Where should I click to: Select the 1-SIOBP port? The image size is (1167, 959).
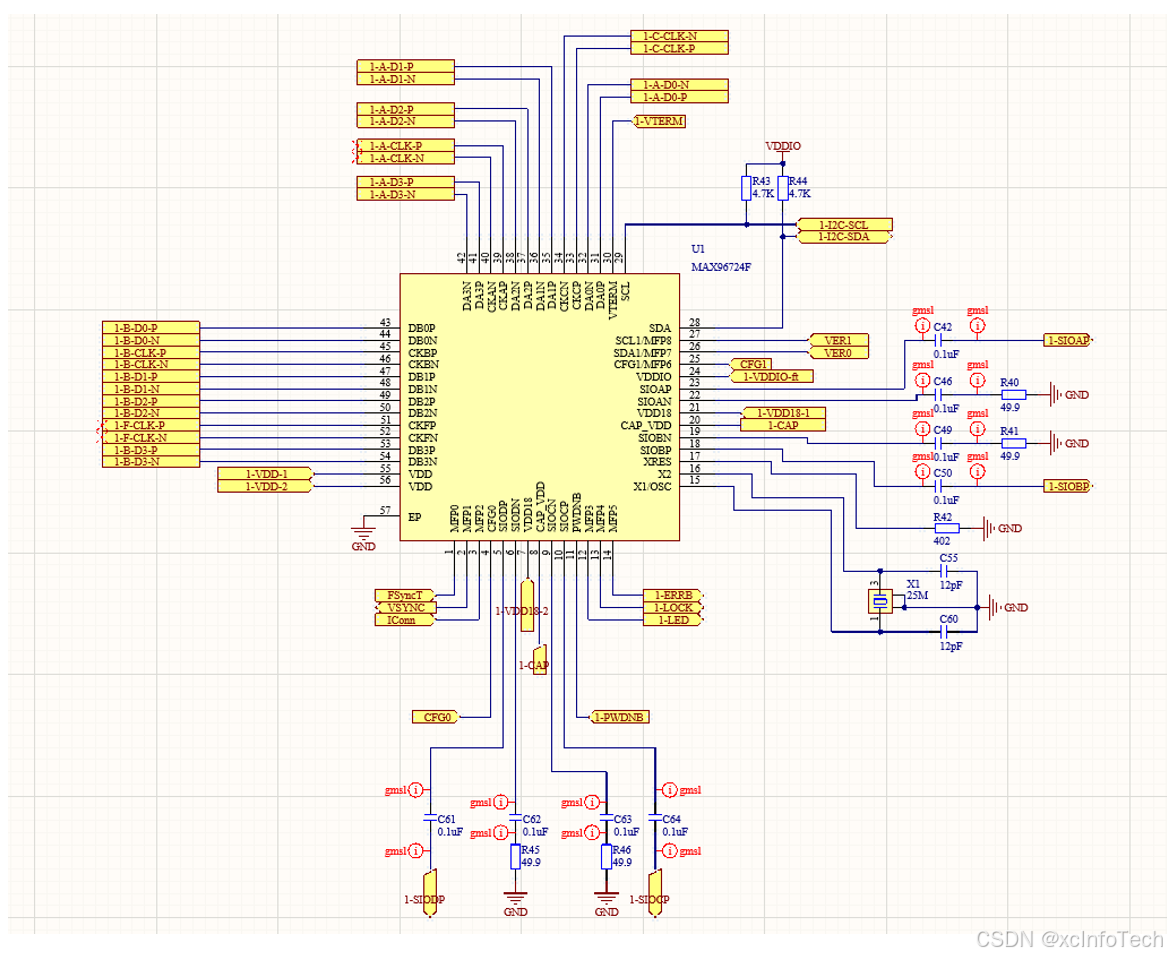point(1068,487)
